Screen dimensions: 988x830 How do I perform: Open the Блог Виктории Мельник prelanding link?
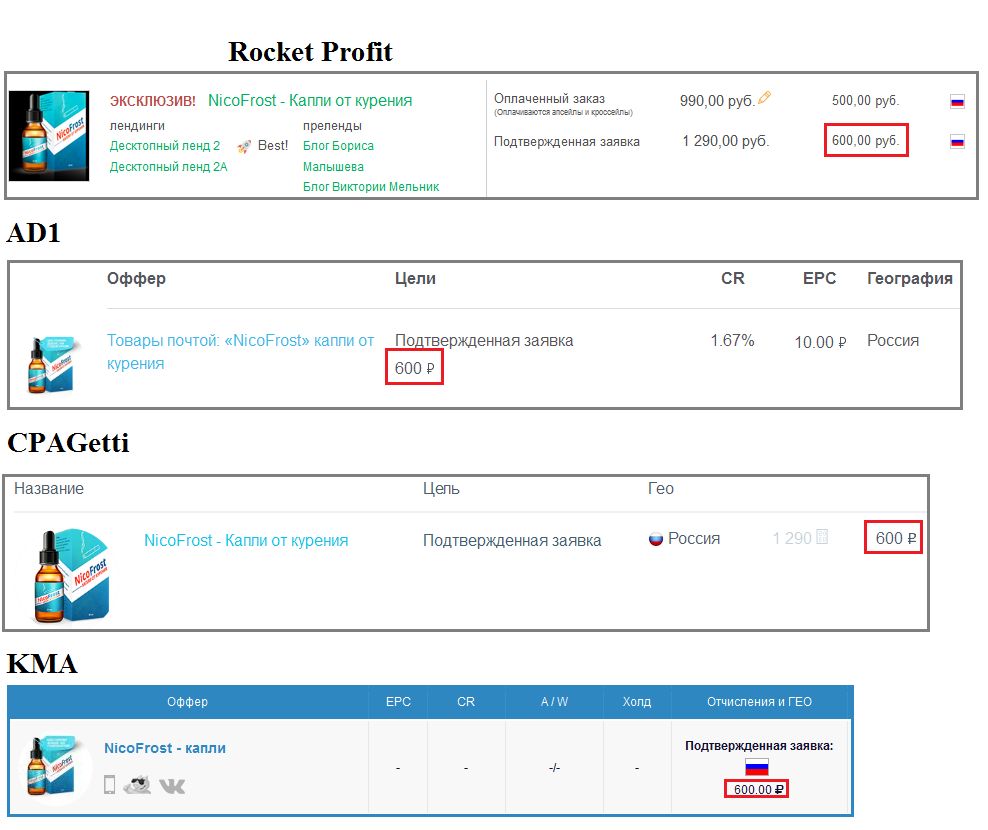(x=370, y=186)
